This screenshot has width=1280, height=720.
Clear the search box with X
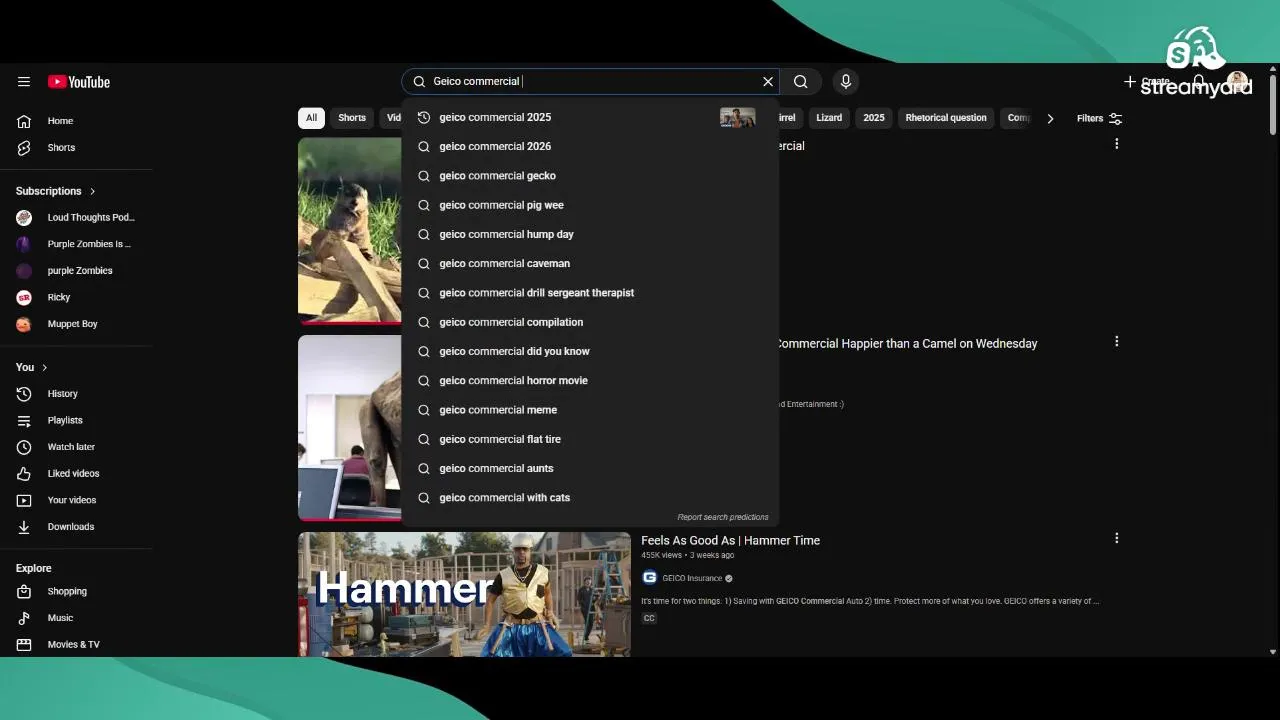pos(768,82)
